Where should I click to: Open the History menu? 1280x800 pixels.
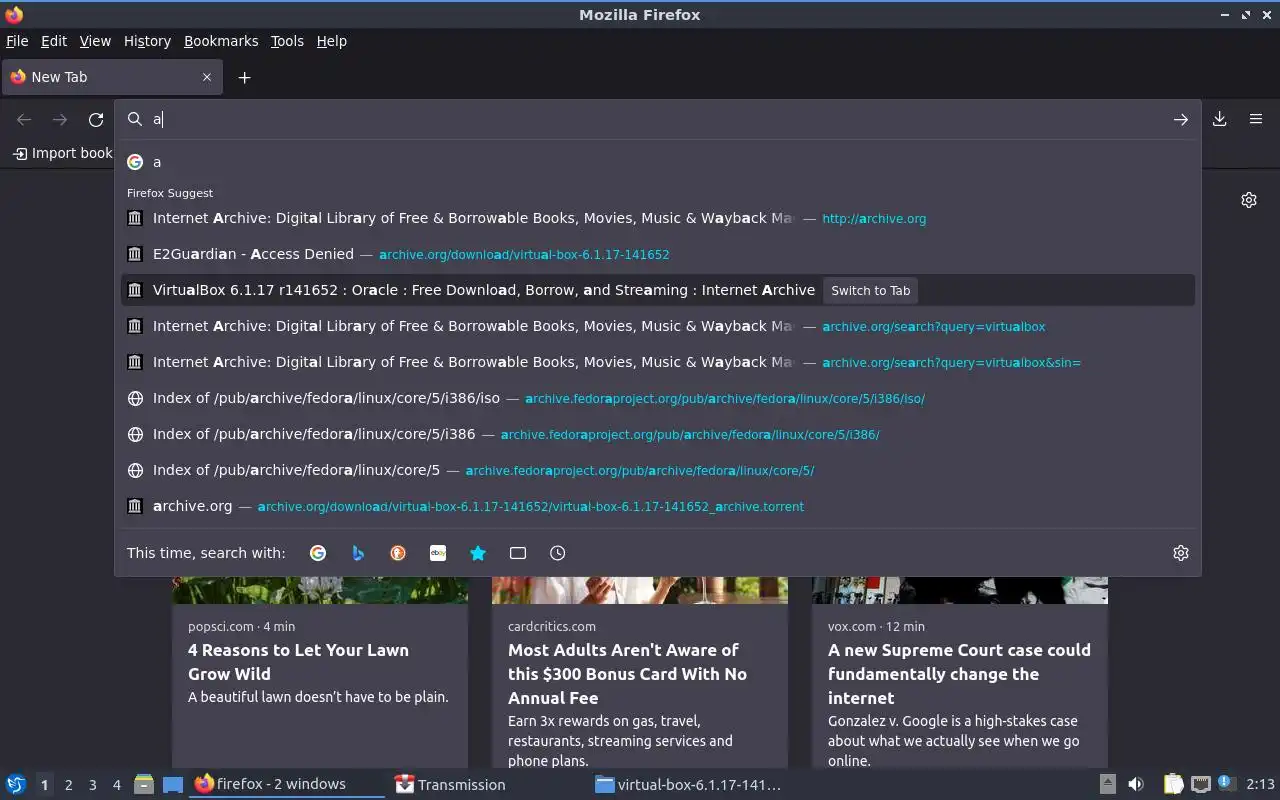(x=147, y=41)
